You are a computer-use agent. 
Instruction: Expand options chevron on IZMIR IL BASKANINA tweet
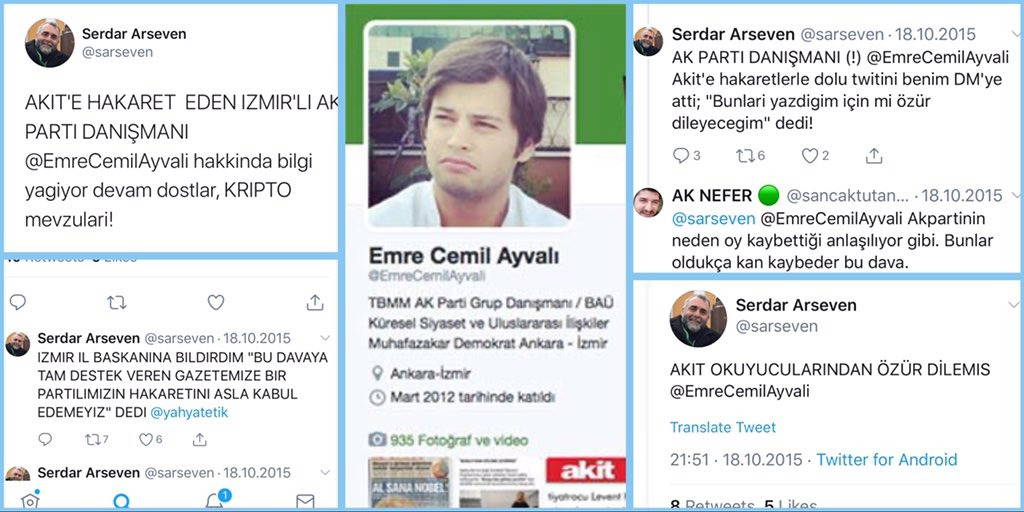click(x=325, y=338)
